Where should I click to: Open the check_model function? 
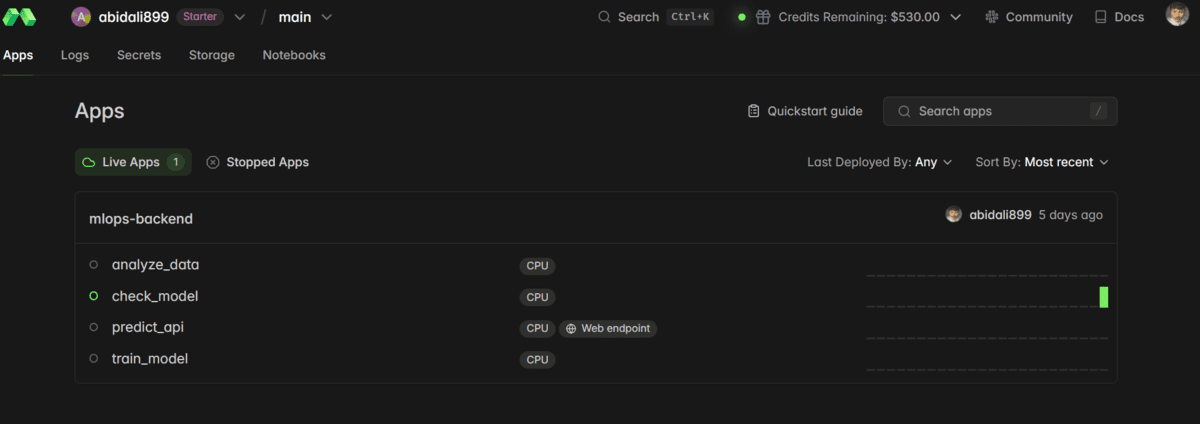coord(155,296)
